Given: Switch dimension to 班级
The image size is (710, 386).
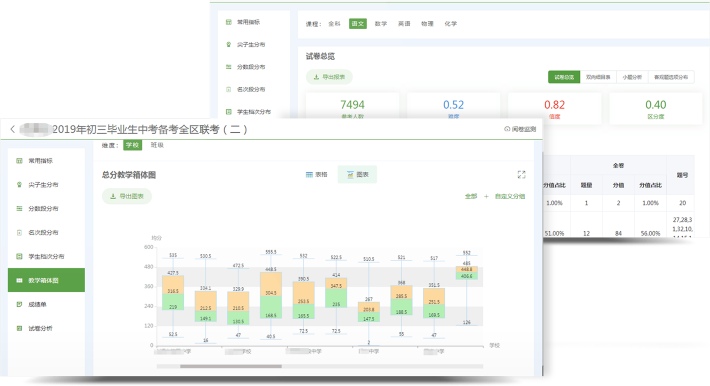Looking at the screenshot, I should tap(157, 145).
